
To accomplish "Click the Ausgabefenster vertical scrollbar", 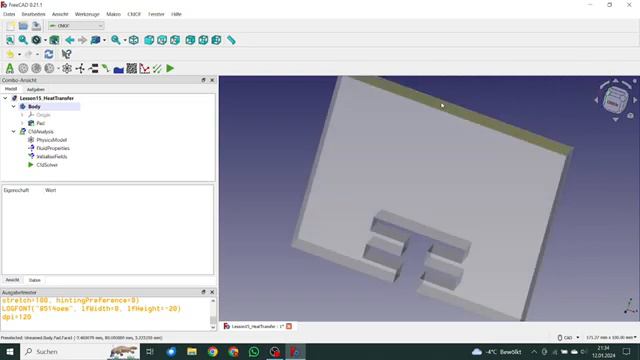I will 213,314.
